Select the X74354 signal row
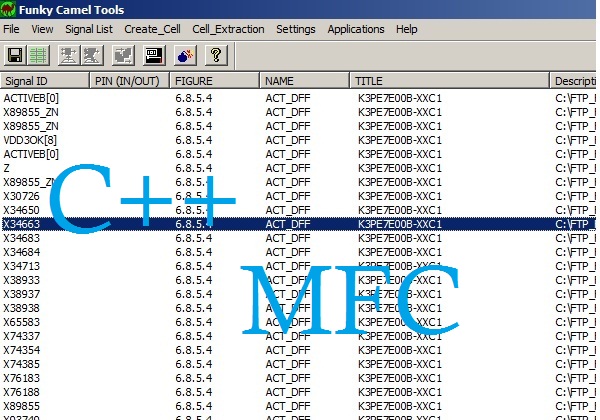600x420 pixels. (298, 350)
